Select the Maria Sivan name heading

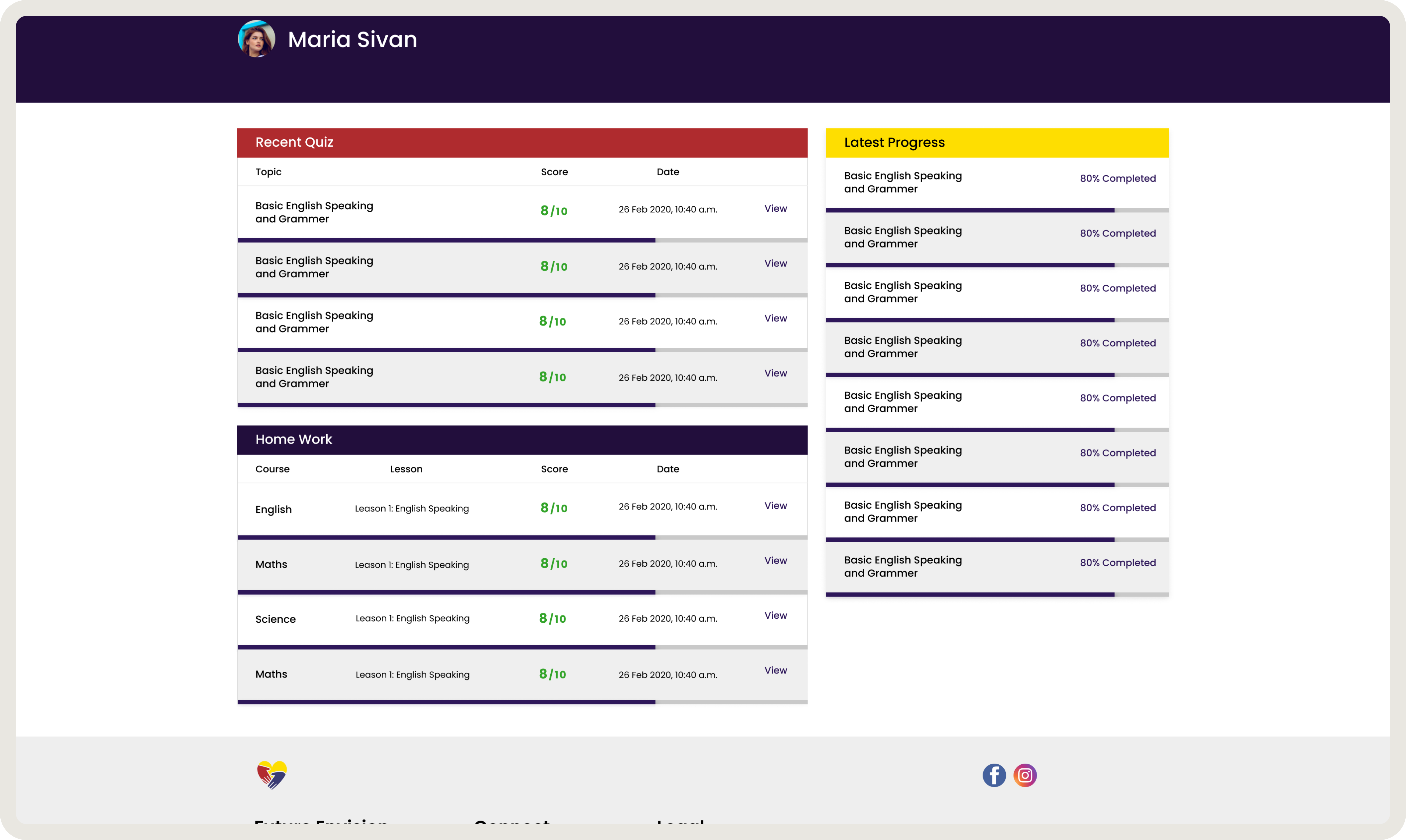tap(352, 39)
